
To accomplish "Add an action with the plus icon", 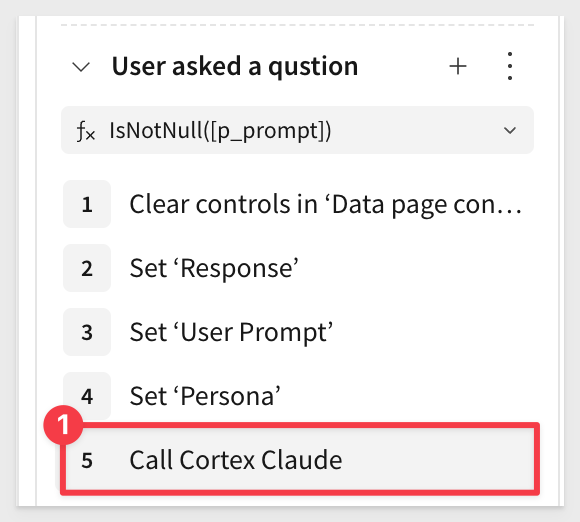I will (458, 67).
